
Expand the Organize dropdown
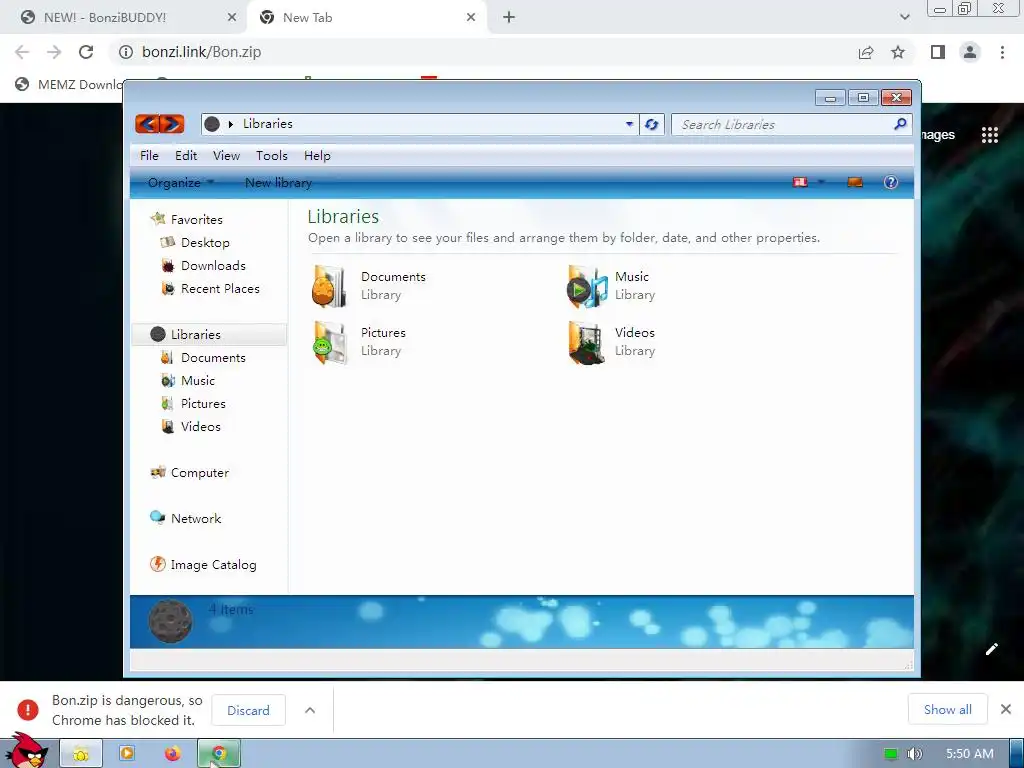pyautogui.click(x=181, y=183)
